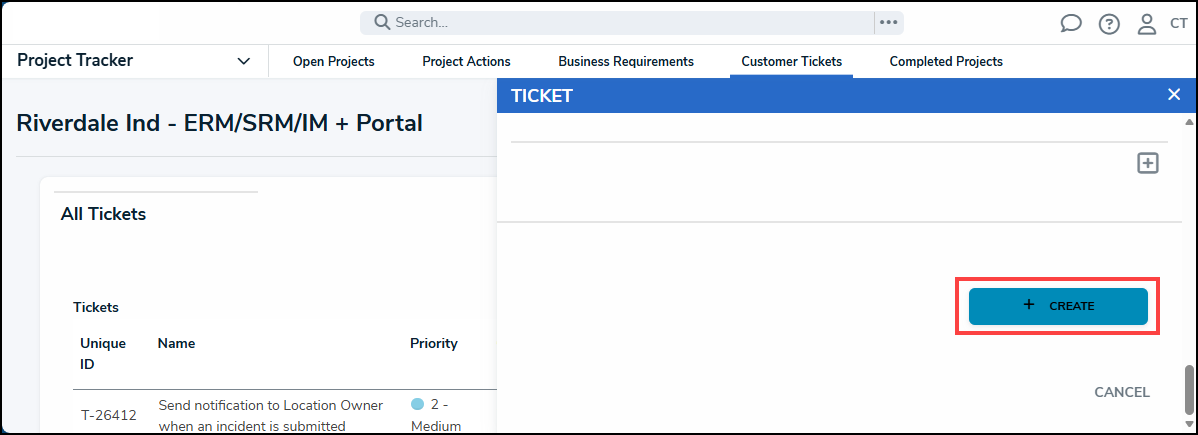
Task: Click the light blue Medium priority dot
Action: (x=418, y=405)
